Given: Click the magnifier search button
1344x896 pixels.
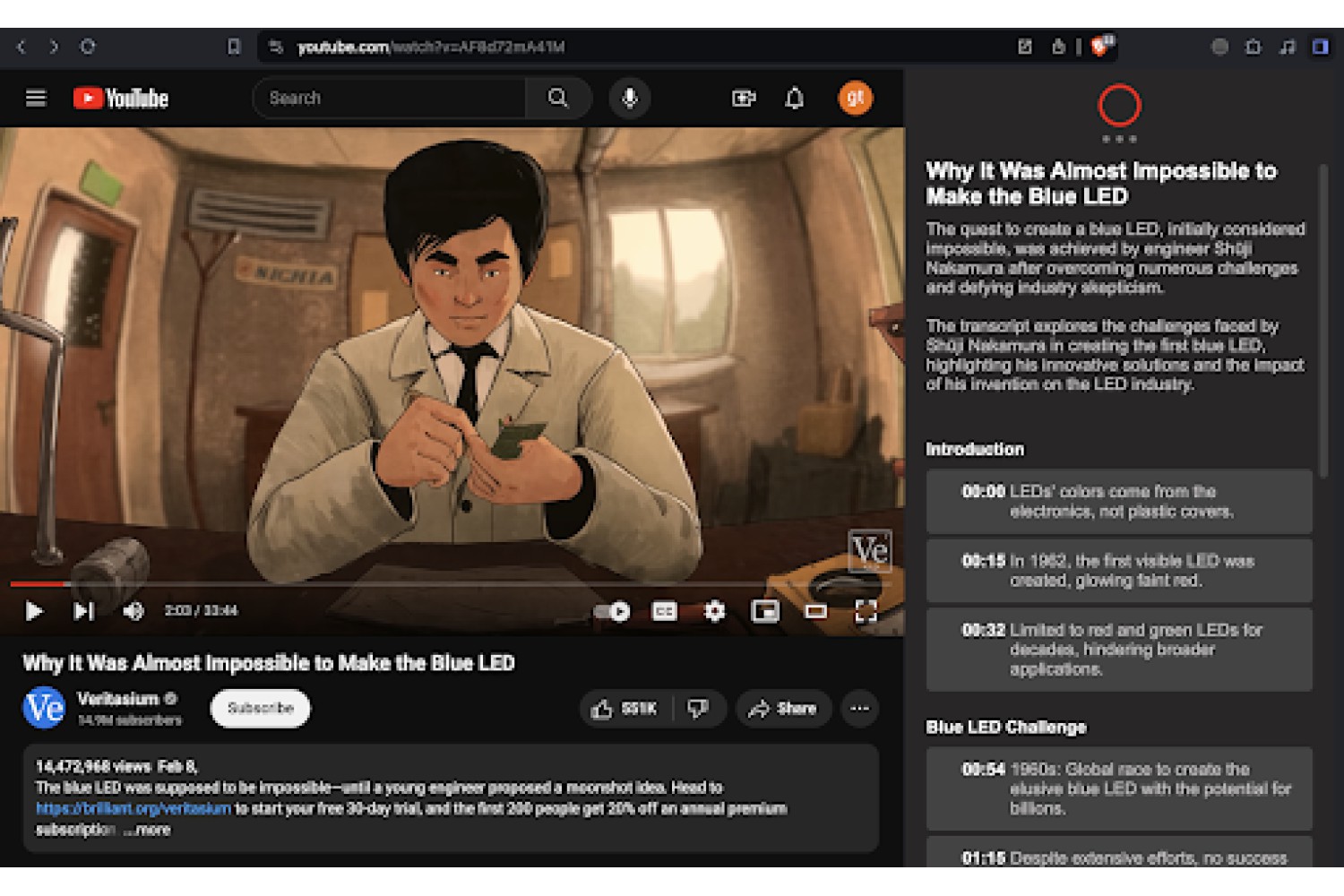Looking at the screenshot, I should pyautogui.click(x=558, y=98).
